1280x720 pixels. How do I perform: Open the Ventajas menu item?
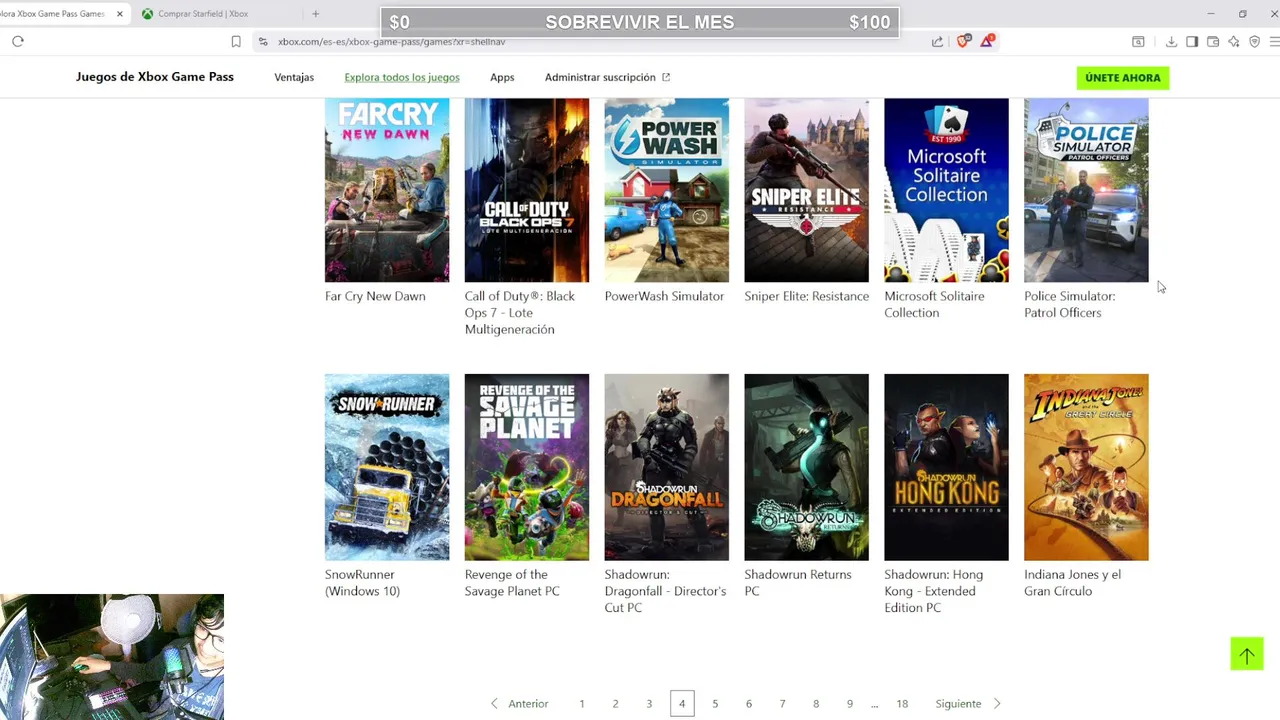294,77
